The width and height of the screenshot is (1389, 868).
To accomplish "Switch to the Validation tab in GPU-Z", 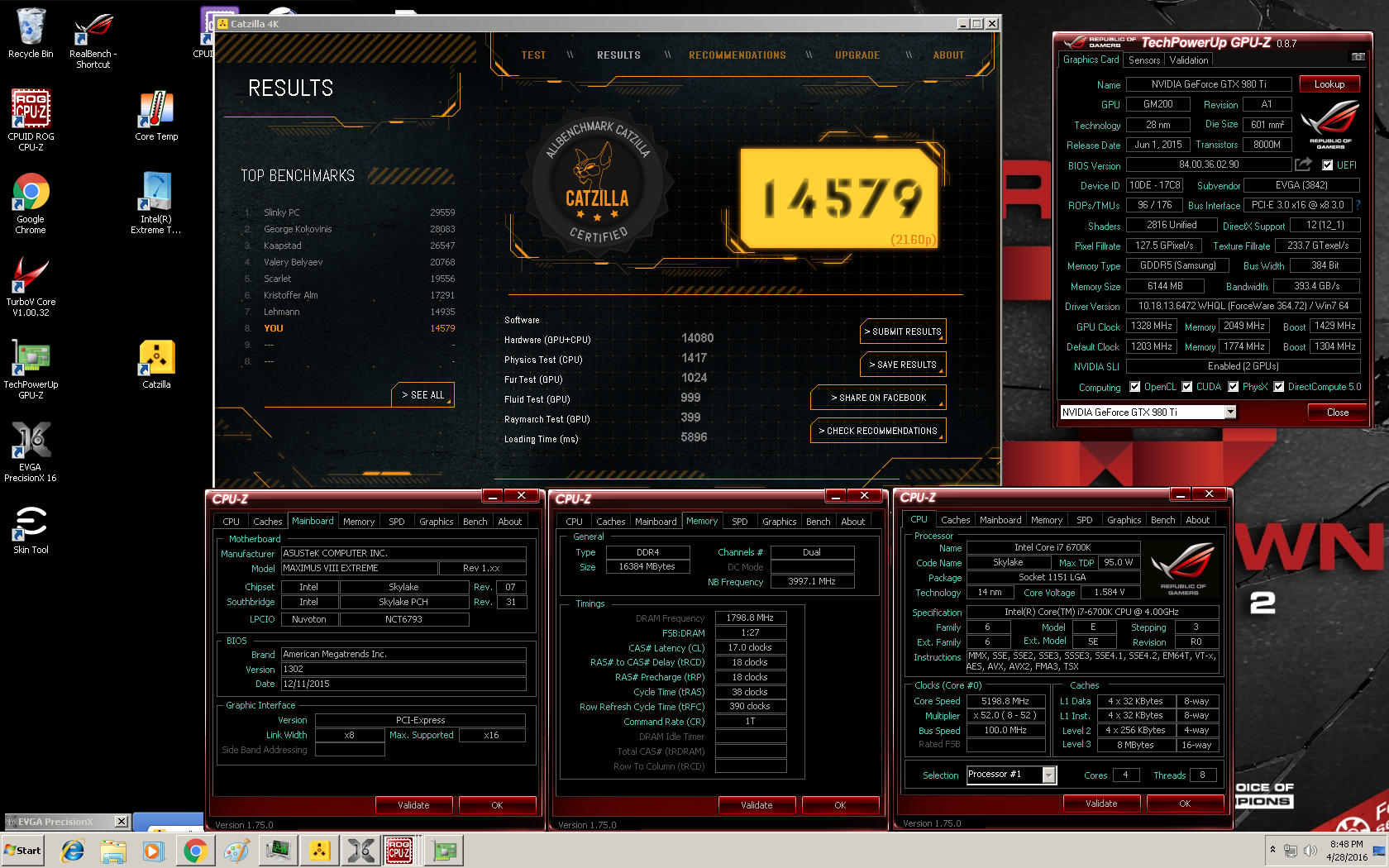I will [x=1189, y=60].
